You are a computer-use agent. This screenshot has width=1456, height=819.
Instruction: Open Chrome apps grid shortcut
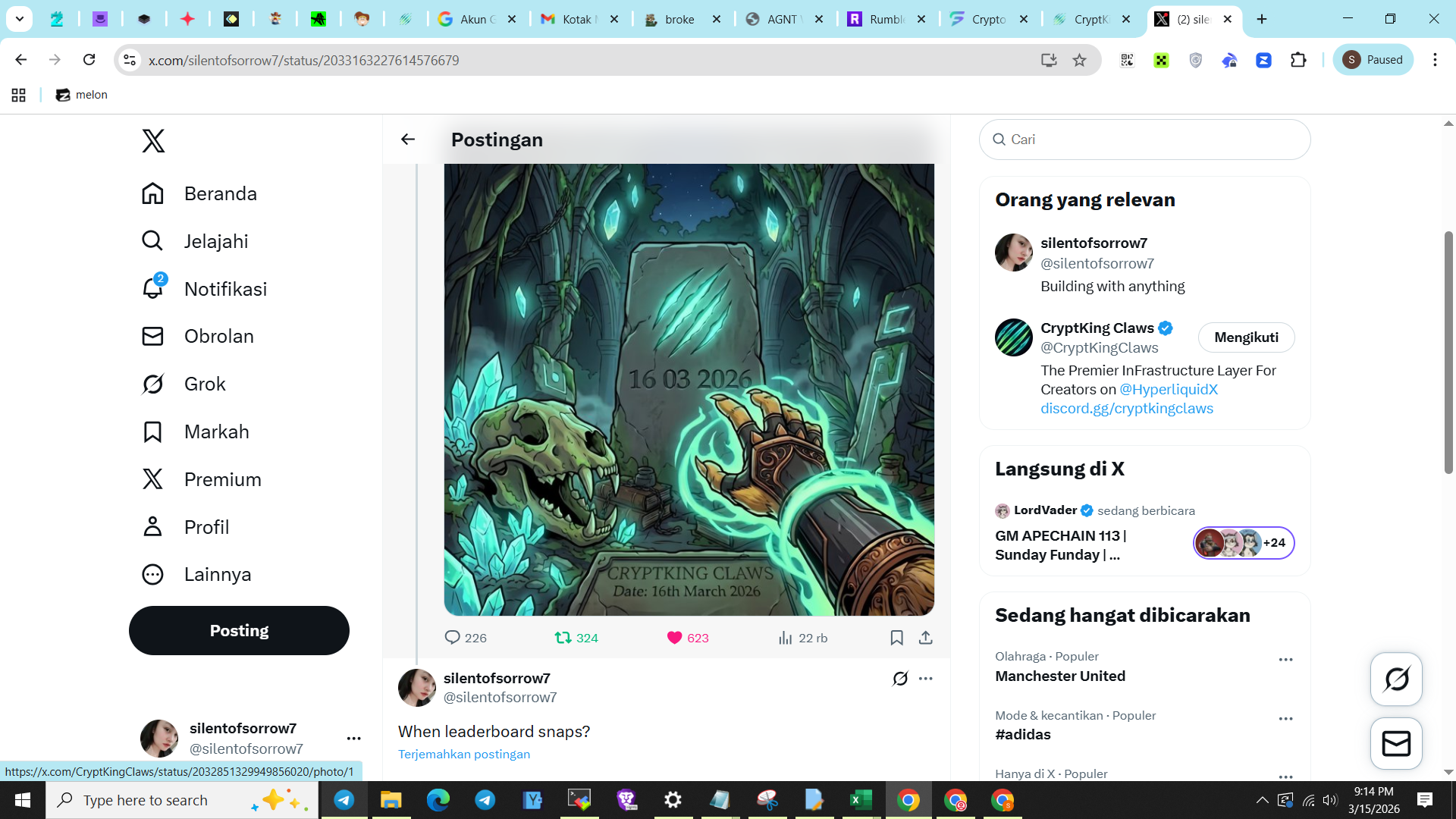click(x=19, y=95)
